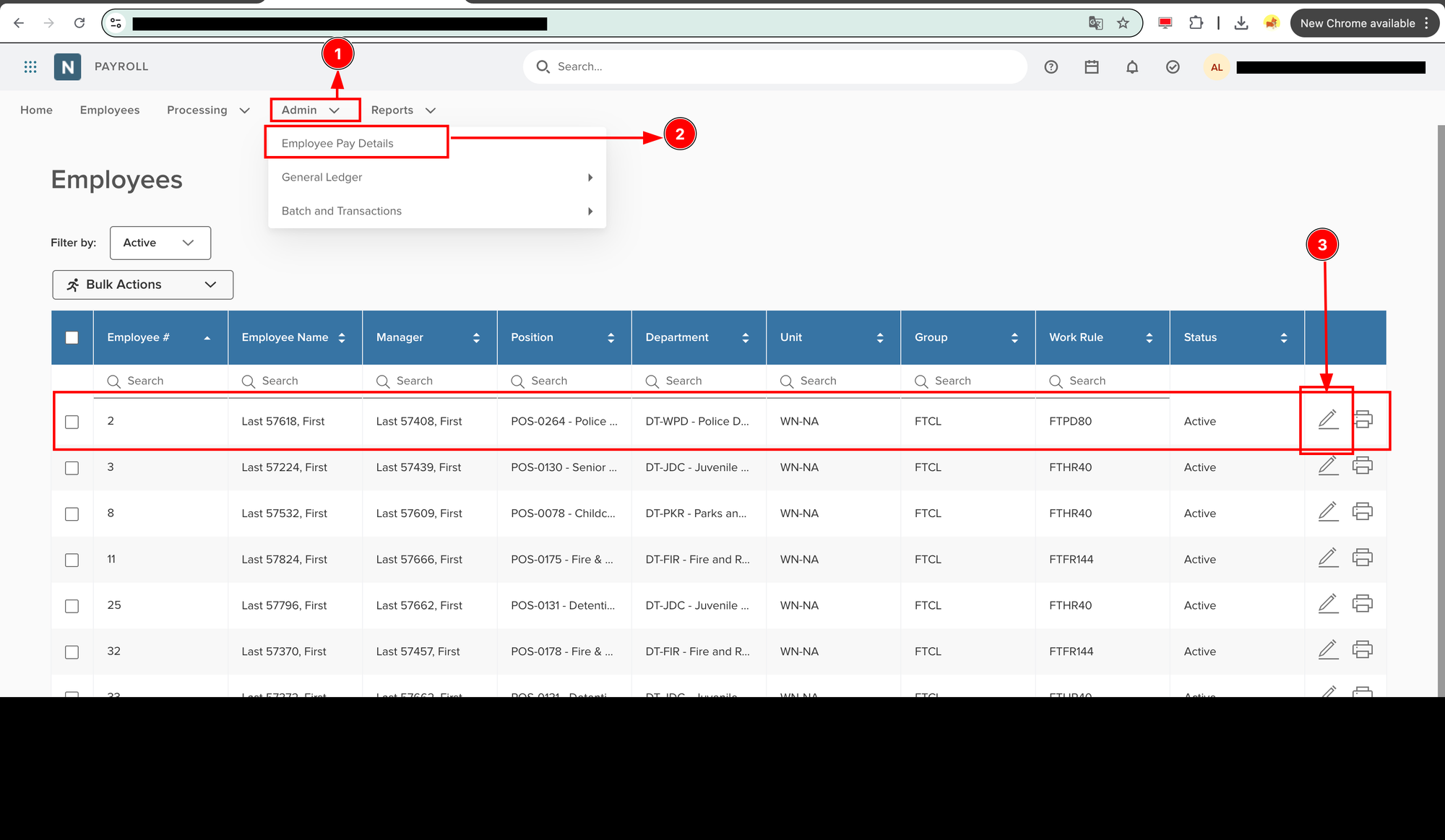Sort by Position column header

(564, 337)
